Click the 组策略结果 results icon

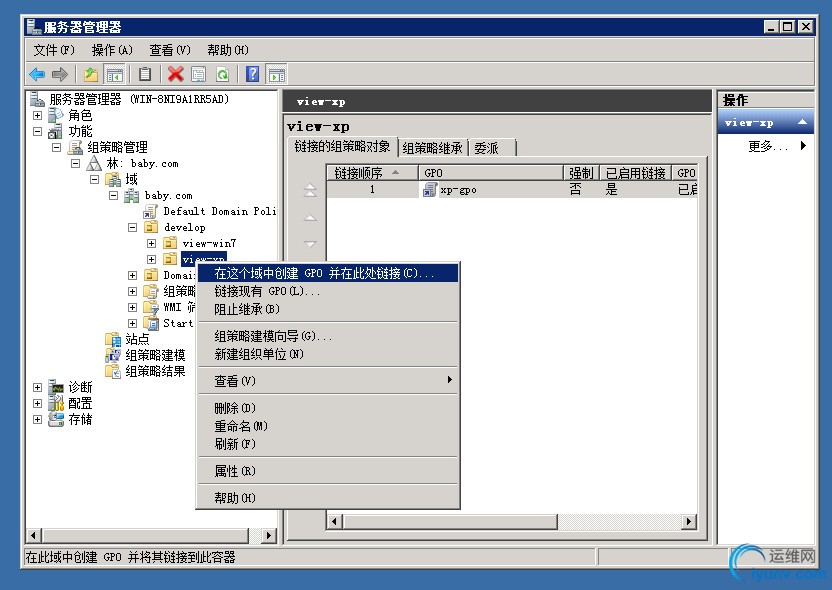point(113,371)
